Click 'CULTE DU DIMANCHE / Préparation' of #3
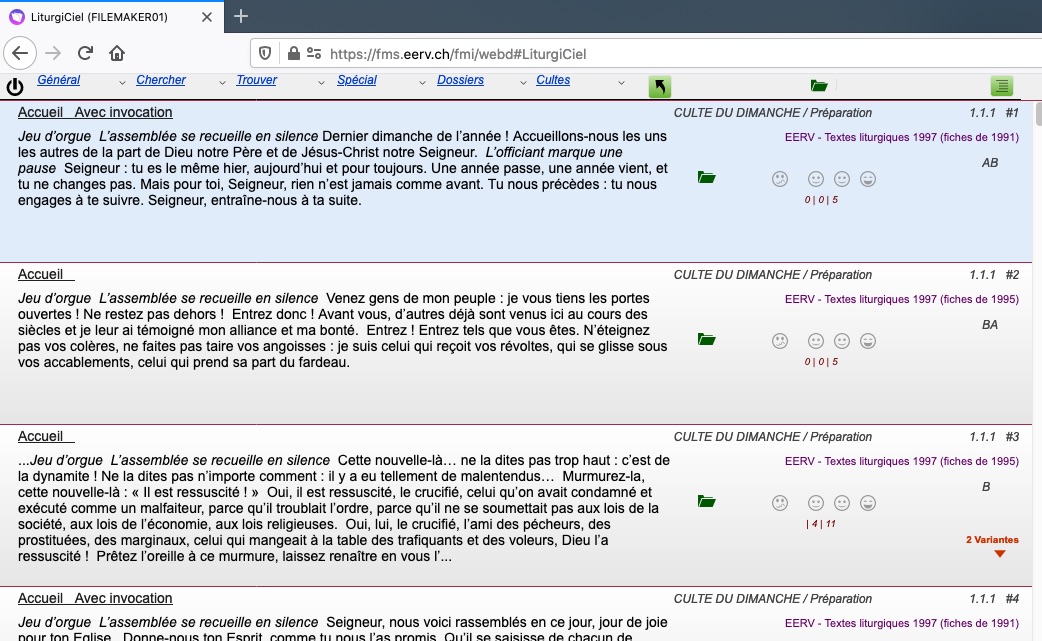The width and height of the screenshot is (1042, 641). (773, 436)
